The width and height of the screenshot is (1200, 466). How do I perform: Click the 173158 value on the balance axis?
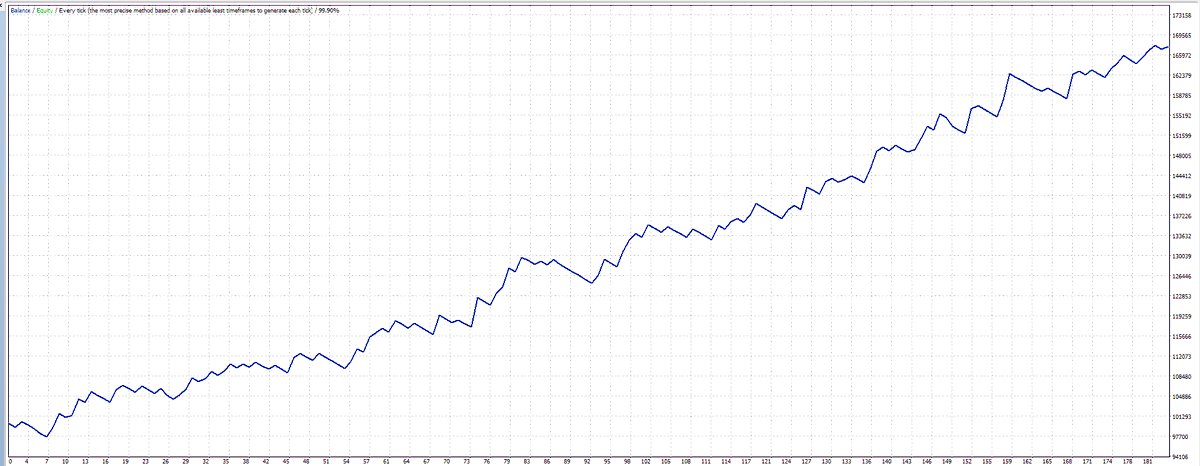click(x=1182, y=16)
